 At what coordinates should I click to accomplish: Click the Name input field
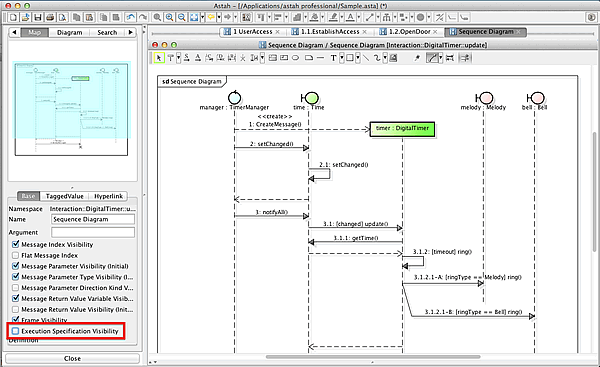click(x=93, y=219)
